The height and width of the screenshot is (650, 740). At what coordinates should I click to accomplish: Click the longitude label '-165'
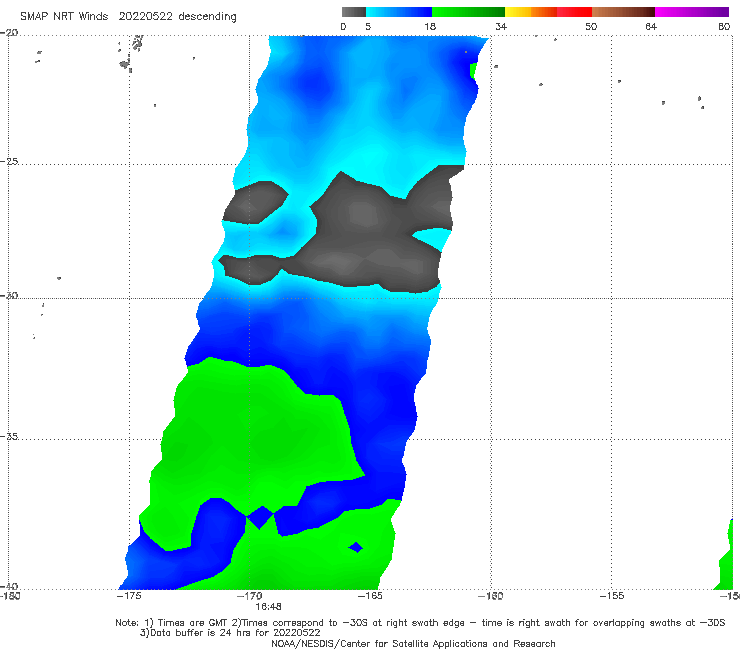pos(370,596)
